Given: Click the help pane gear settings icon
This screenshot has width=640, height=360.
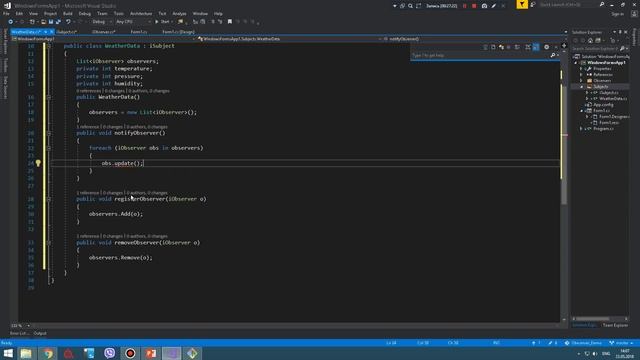Looking at the screenshot, I should point(547,47).
